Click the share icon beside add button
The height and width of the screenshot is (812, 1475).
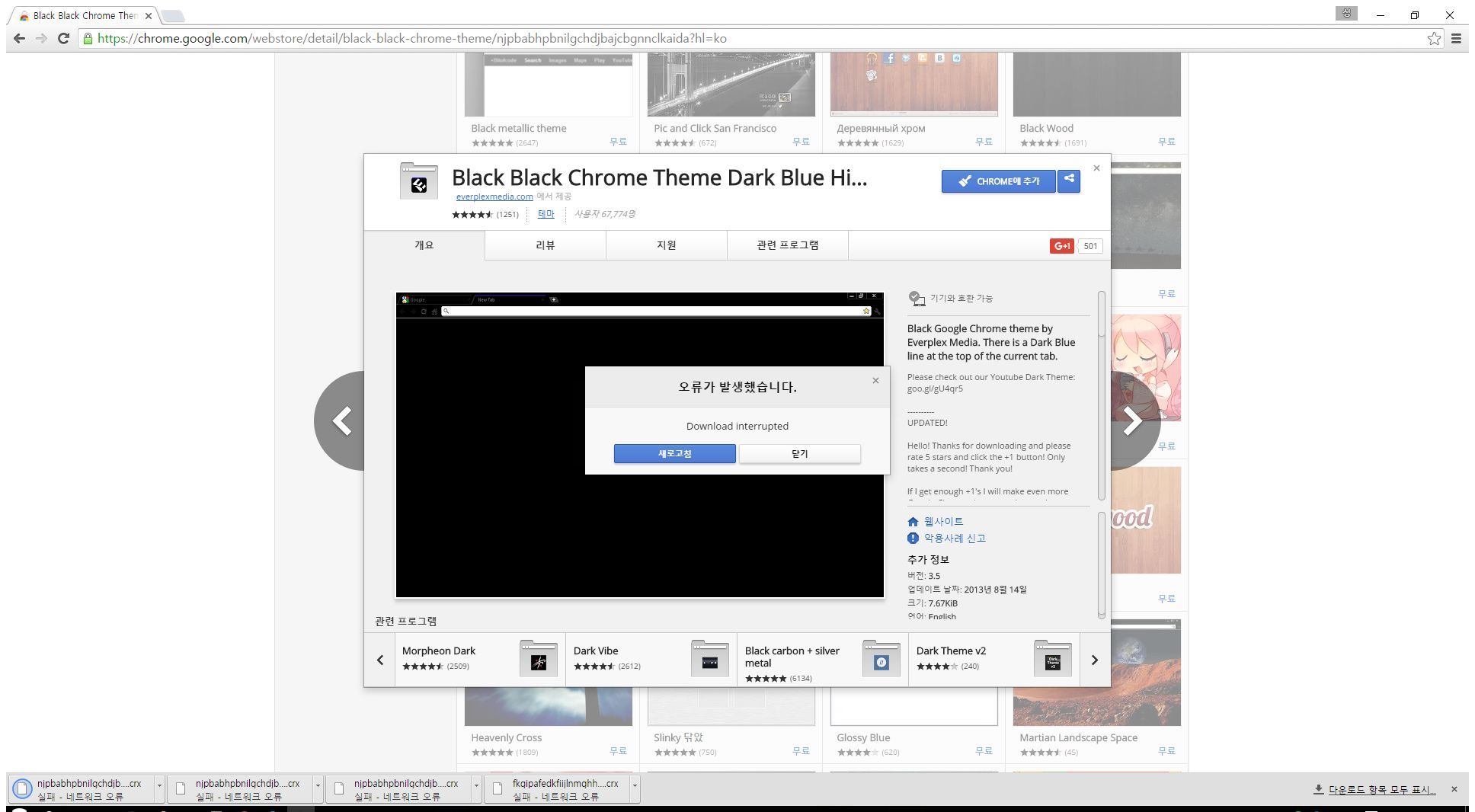1069,181
